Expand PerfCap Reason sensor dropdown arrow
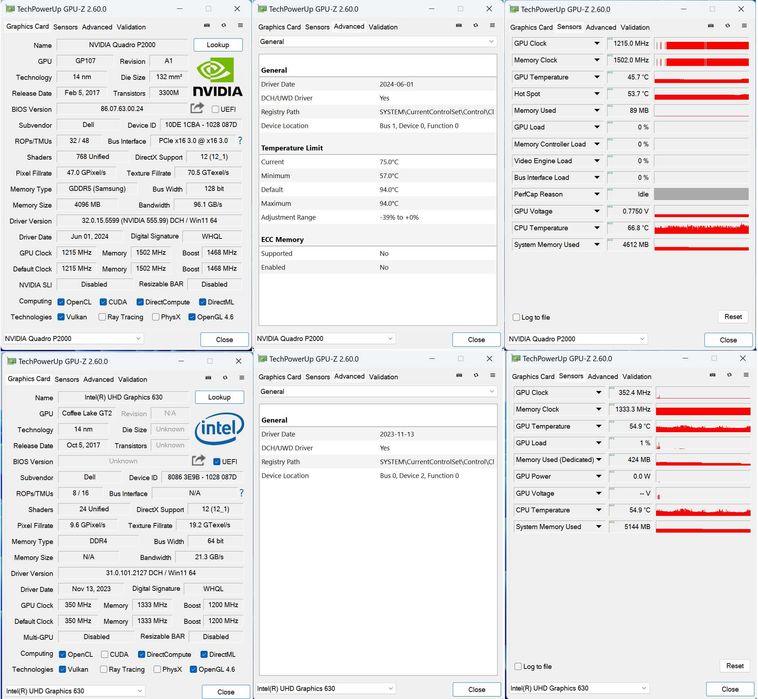The height and width of the screenshot is (699, 758). 597,194
